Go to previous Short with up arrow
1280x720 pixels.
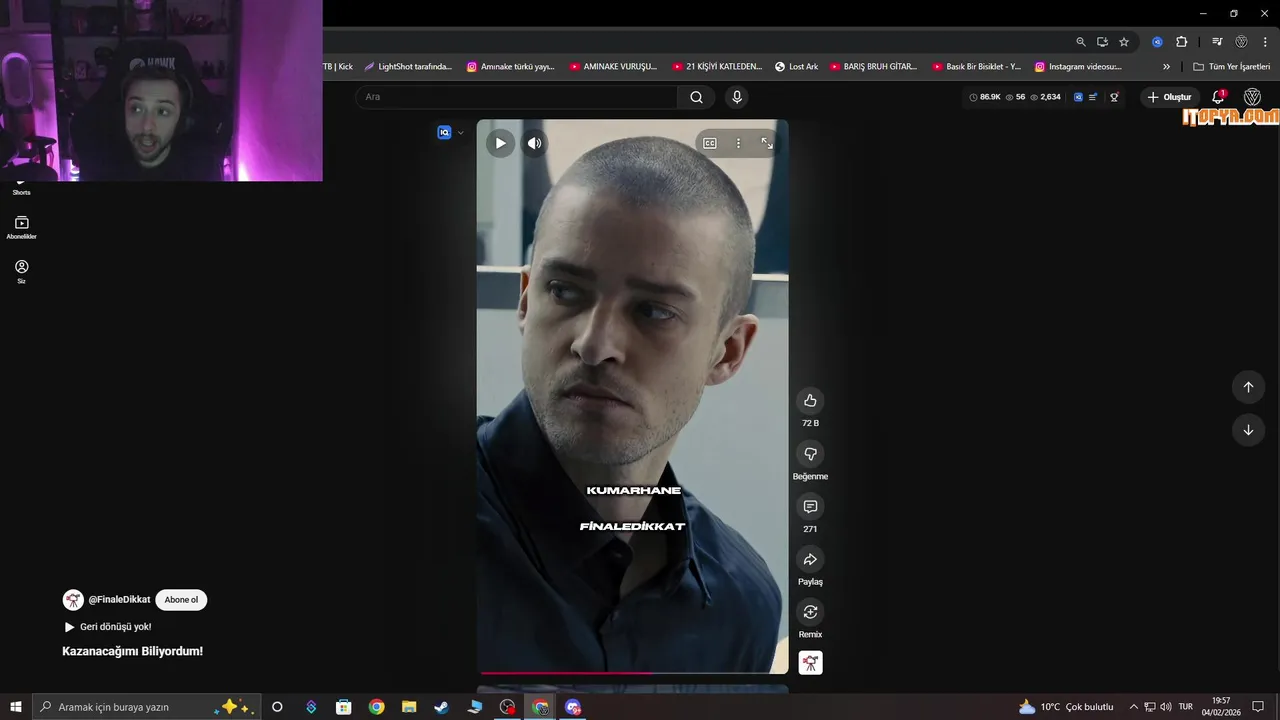[x=1248, y=387]
